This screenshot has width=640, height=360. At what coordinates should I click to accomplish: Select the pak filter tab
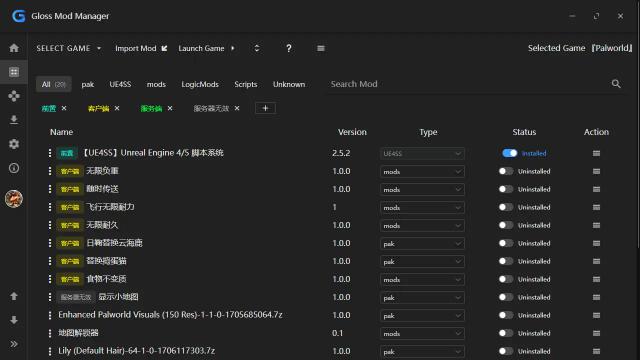[88, 84]
